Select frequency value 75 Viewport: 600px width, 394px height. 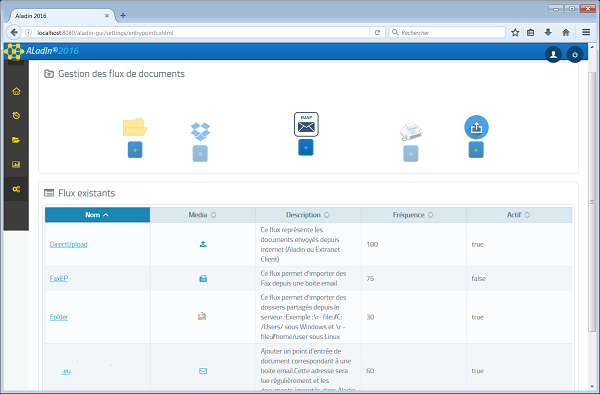(370, 278)
